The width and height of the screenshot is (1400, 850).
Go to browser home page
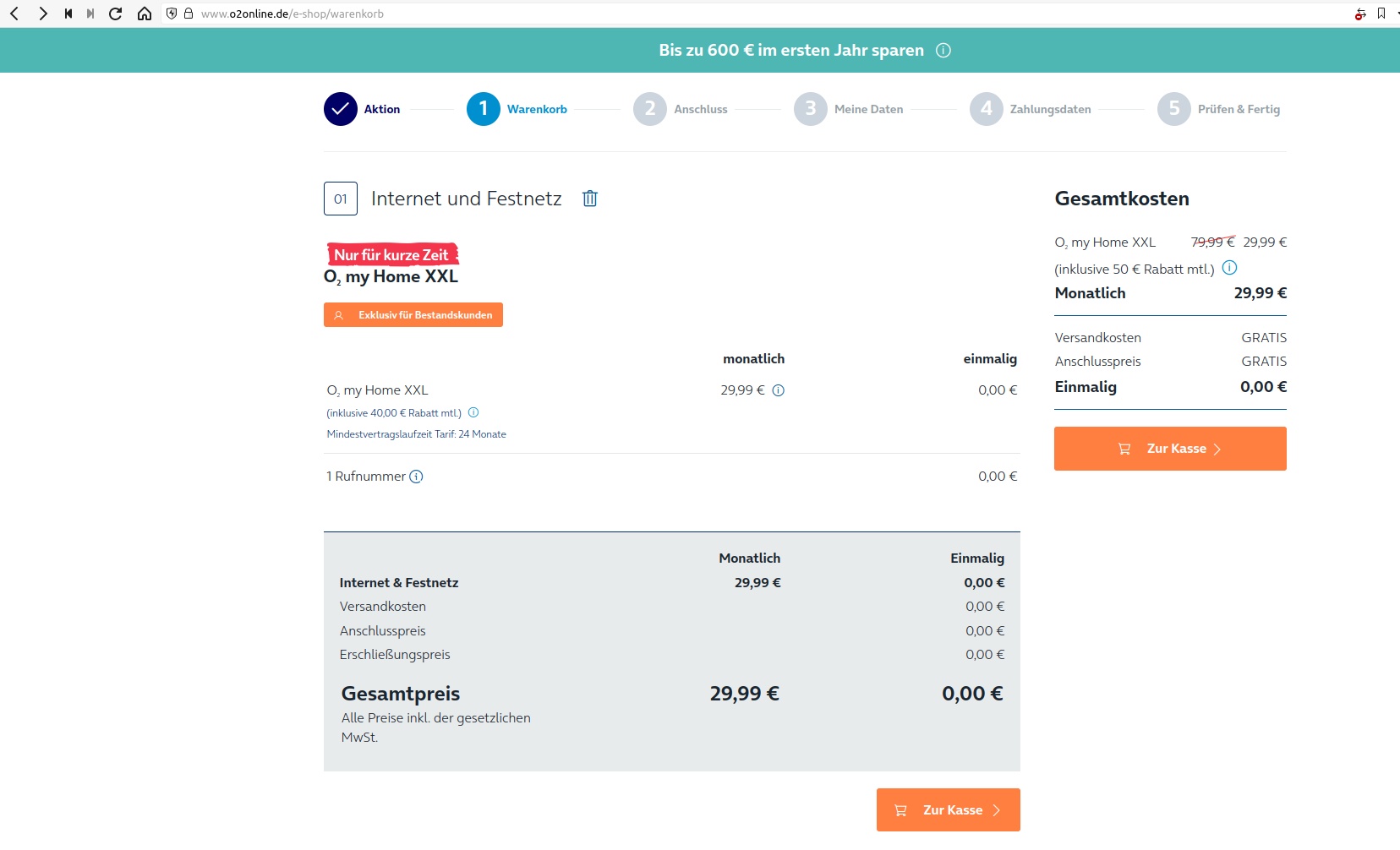point(145,14)
